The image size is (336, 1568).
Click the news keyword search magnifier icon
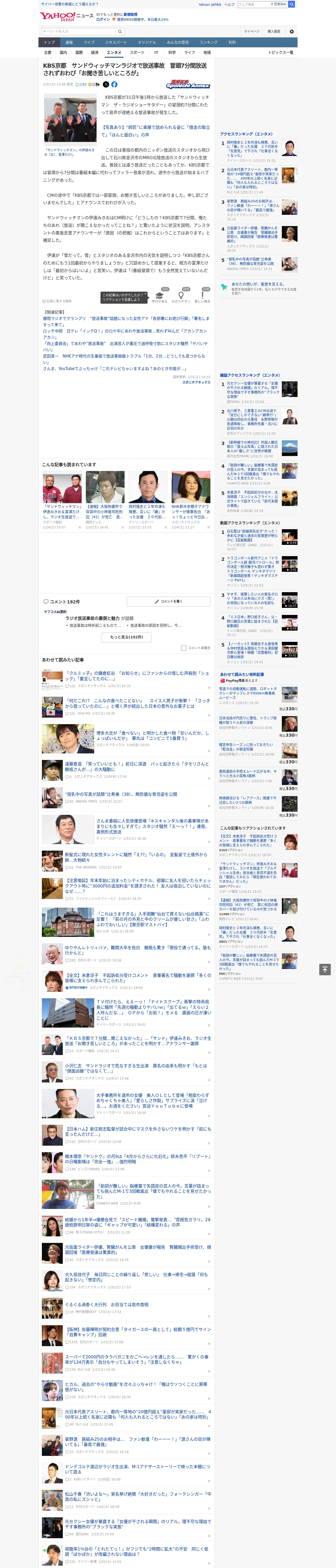click(120, 31)
